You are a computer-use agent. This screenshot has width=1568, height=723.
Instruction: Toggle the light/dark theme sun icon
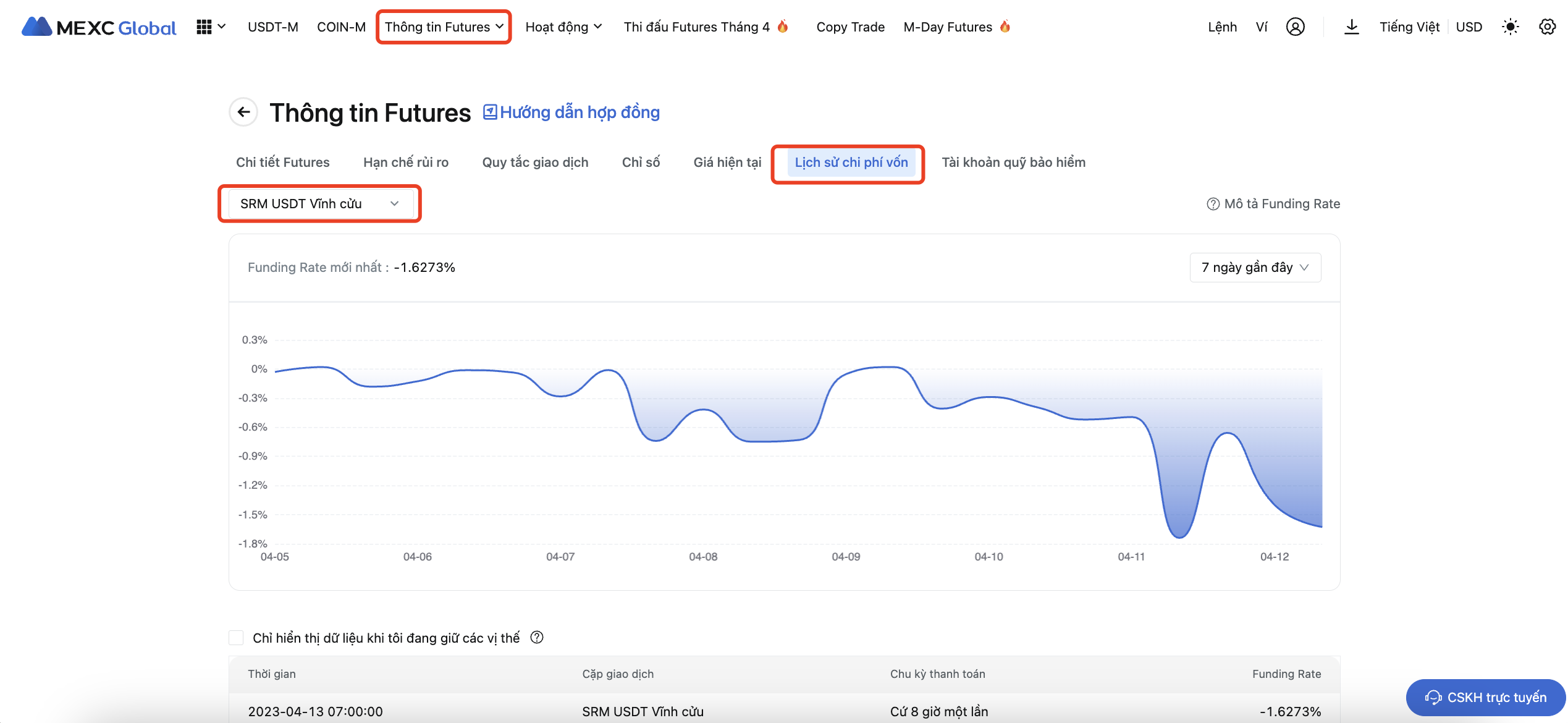click(1510, 27)
